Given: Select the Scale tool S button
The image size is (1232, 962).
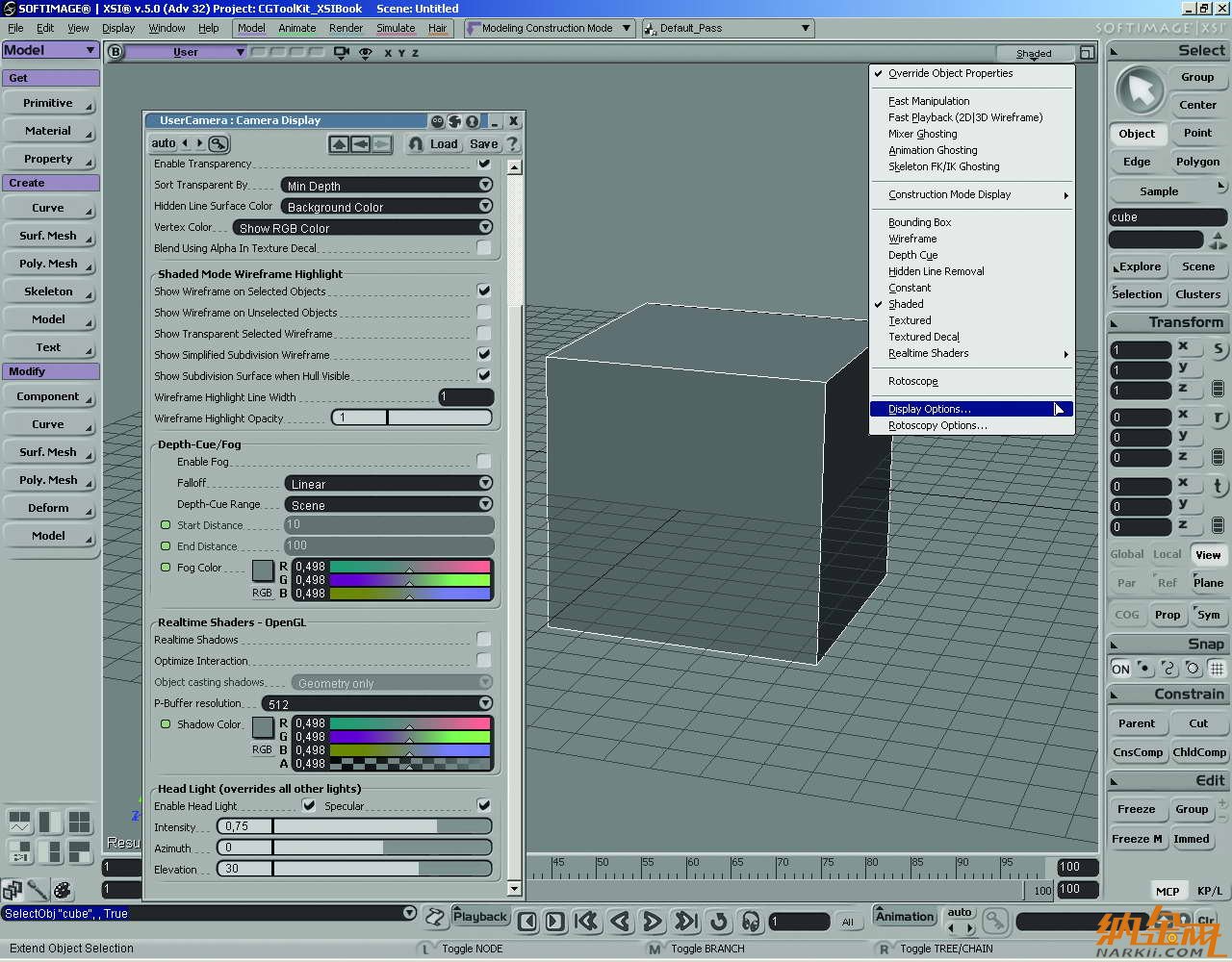Looking at the screenshot, I should click(1218, 349).
